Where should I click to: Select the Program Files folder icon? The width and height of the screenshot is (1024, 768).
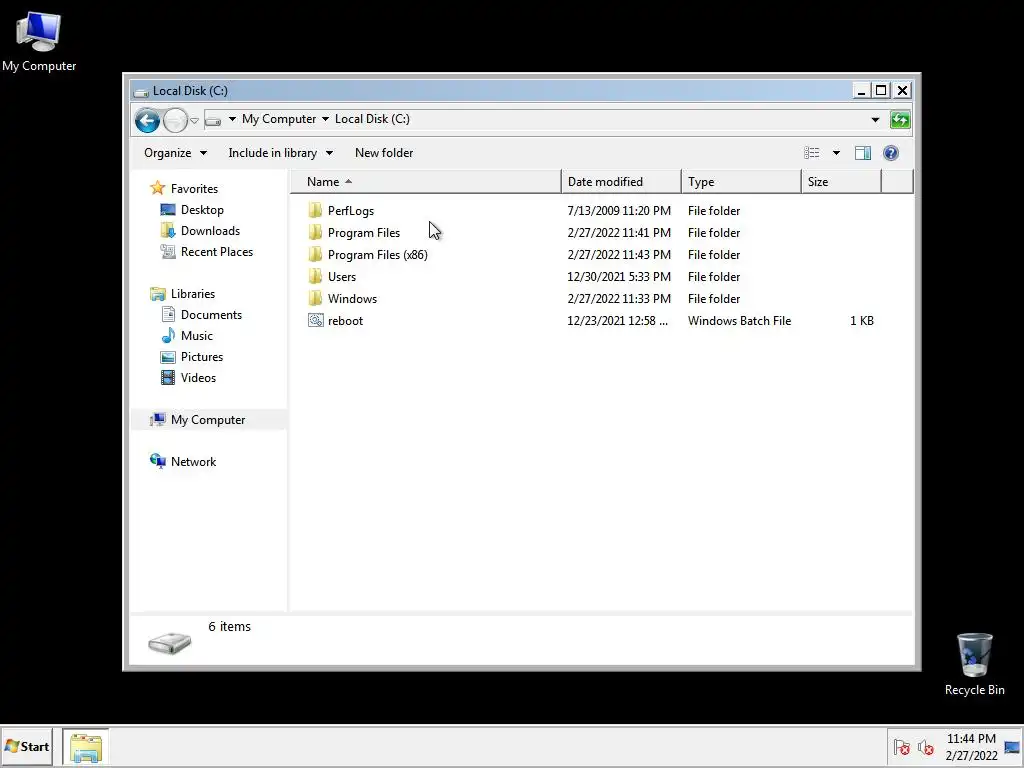point(315,232)
